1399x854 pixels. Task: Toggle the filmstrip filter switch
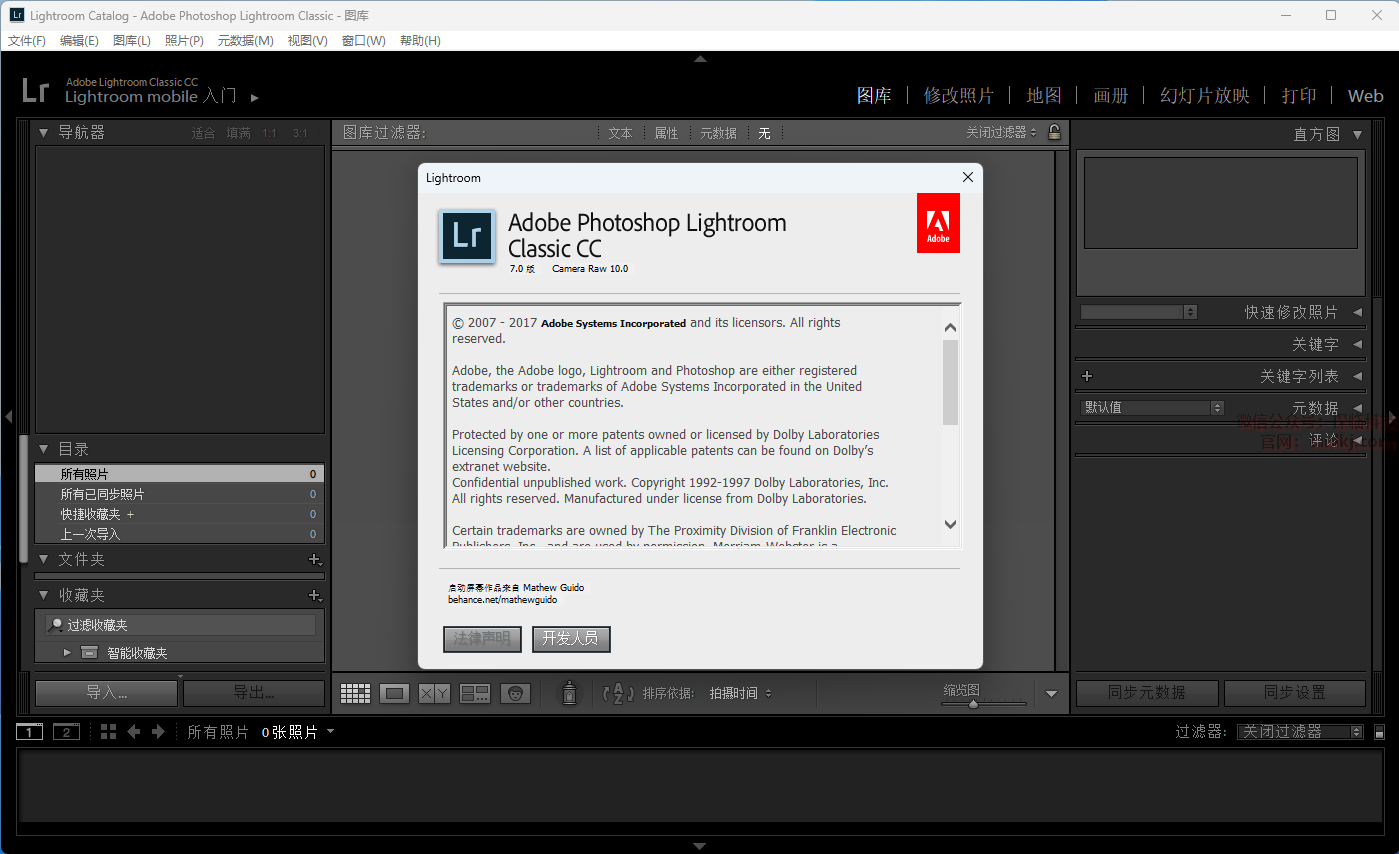pos(1379,732)
